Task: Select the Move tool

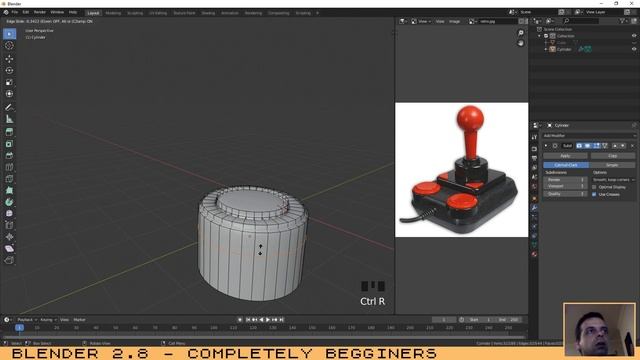Action: 9,59
